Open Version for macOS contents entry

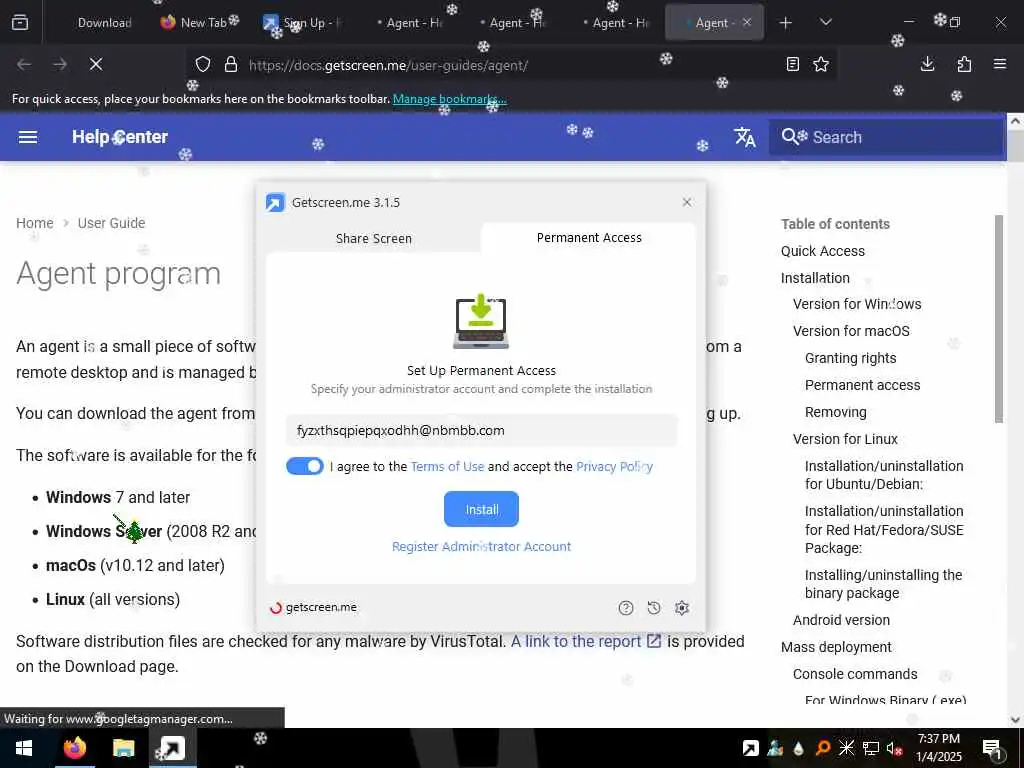tap(851, 331)
